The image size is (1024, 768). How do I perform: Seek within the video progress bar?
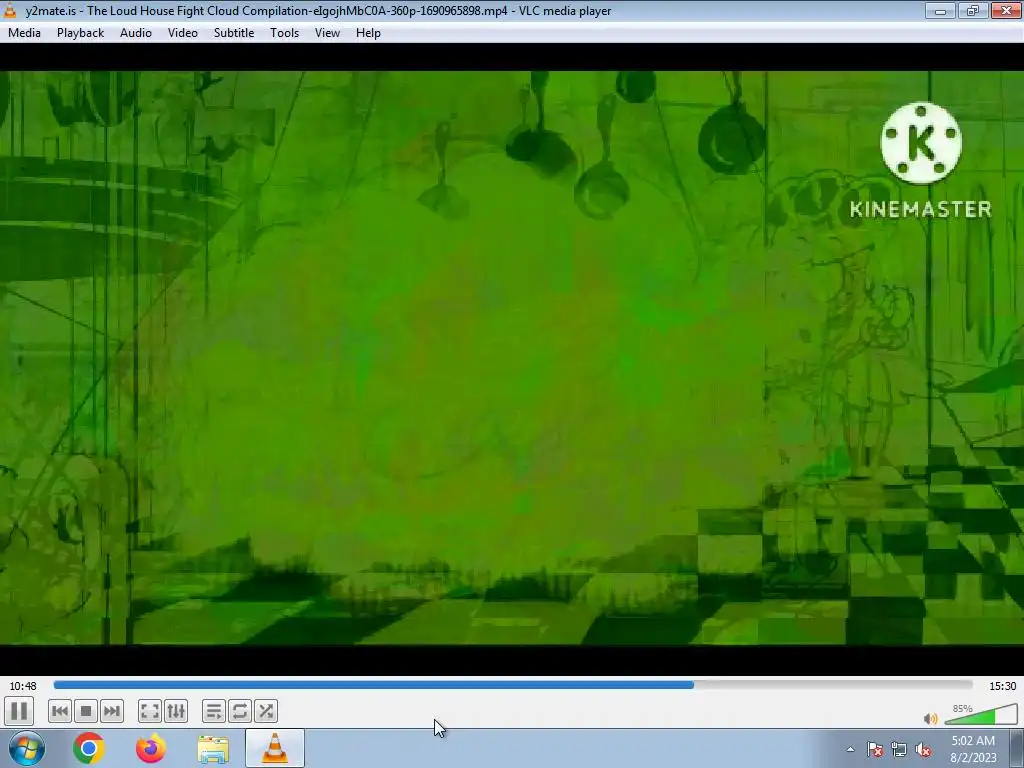pyautogui.click(x=513, y=685)
